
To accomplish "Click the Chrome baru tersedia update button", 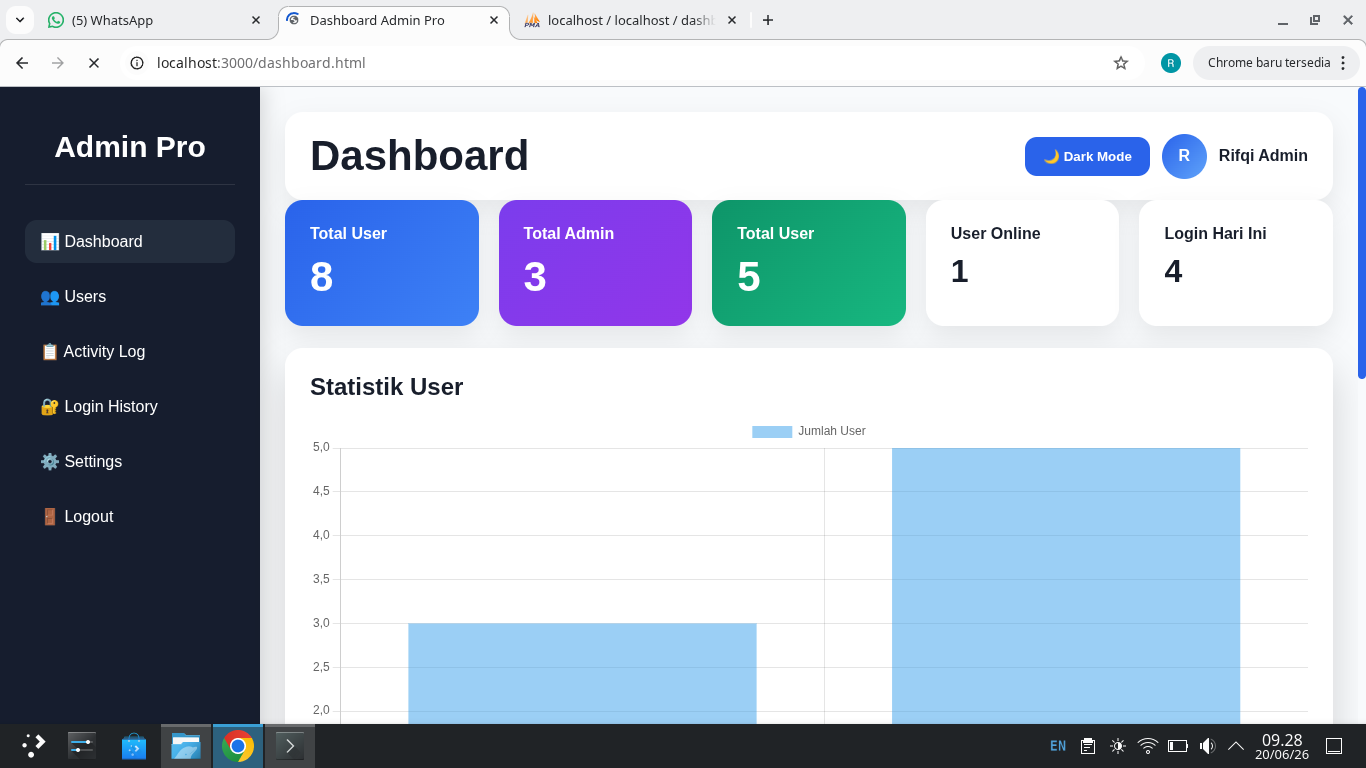I will pyautogui.click(x=1269, y=63).
